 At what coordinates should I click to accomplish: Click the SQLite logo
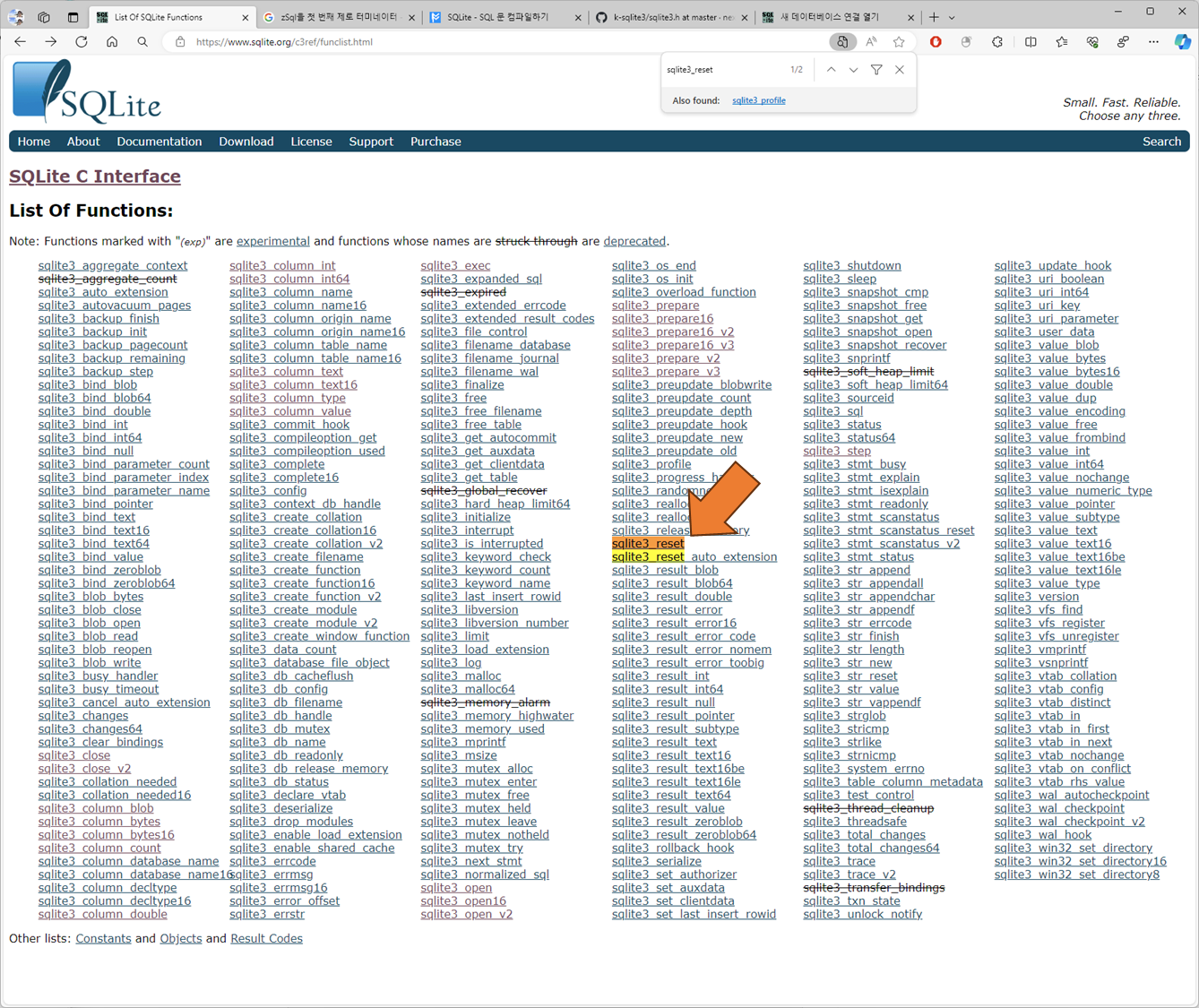(87, 91)
